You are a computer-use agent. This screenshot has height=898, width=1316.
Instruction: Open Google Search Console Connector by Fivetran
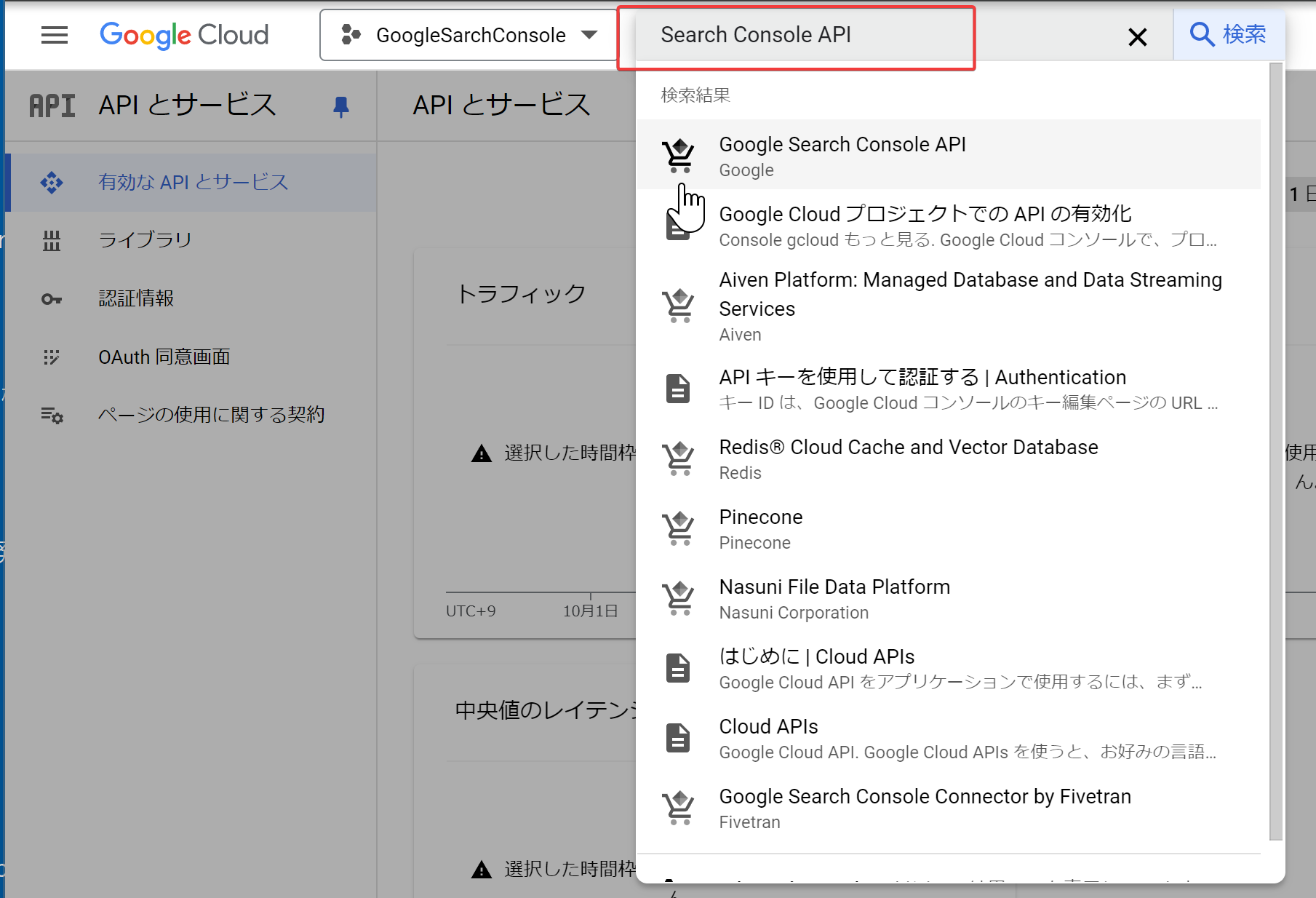tap(949, 808)
